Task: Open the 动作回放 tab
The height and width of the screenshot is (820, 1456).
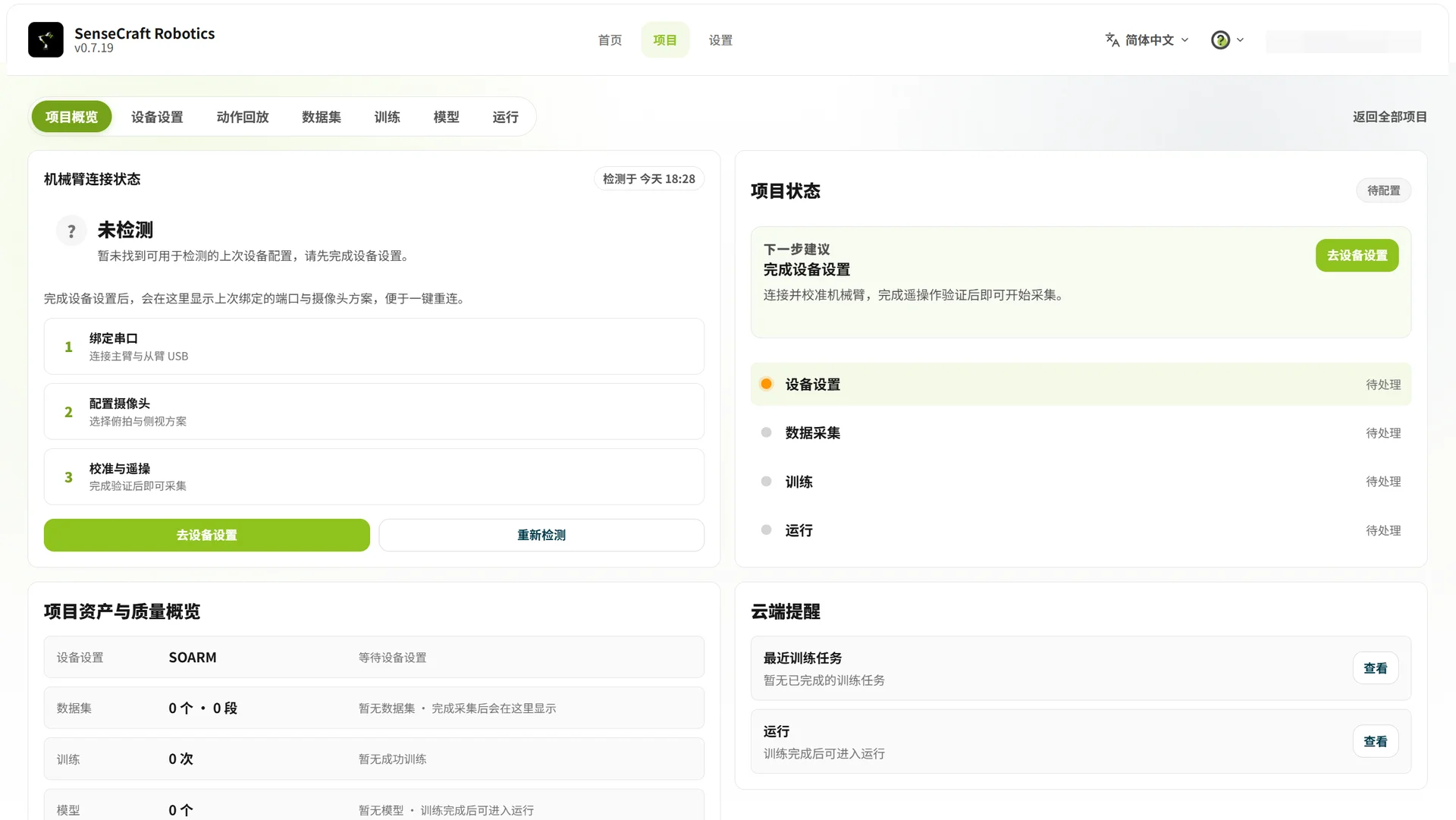Action: tap(243, 117)
